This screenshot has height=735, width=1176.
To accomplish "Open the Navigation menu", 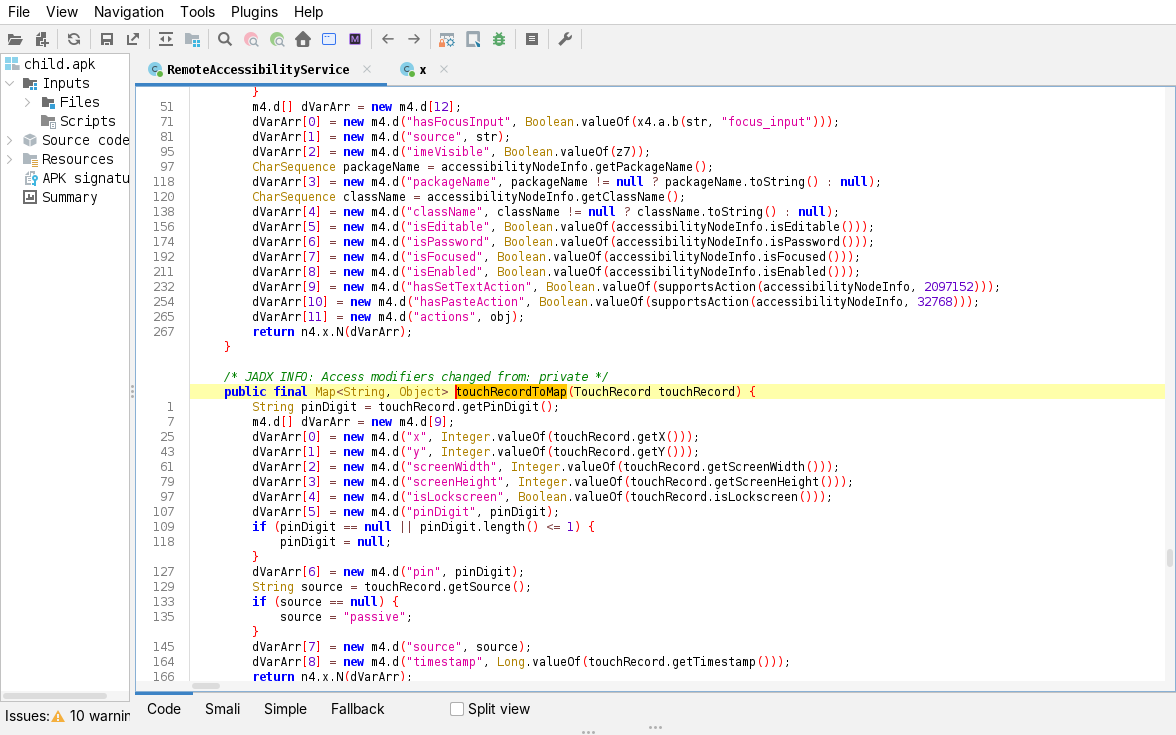I will pyautogui.click(x=129, y=12).
